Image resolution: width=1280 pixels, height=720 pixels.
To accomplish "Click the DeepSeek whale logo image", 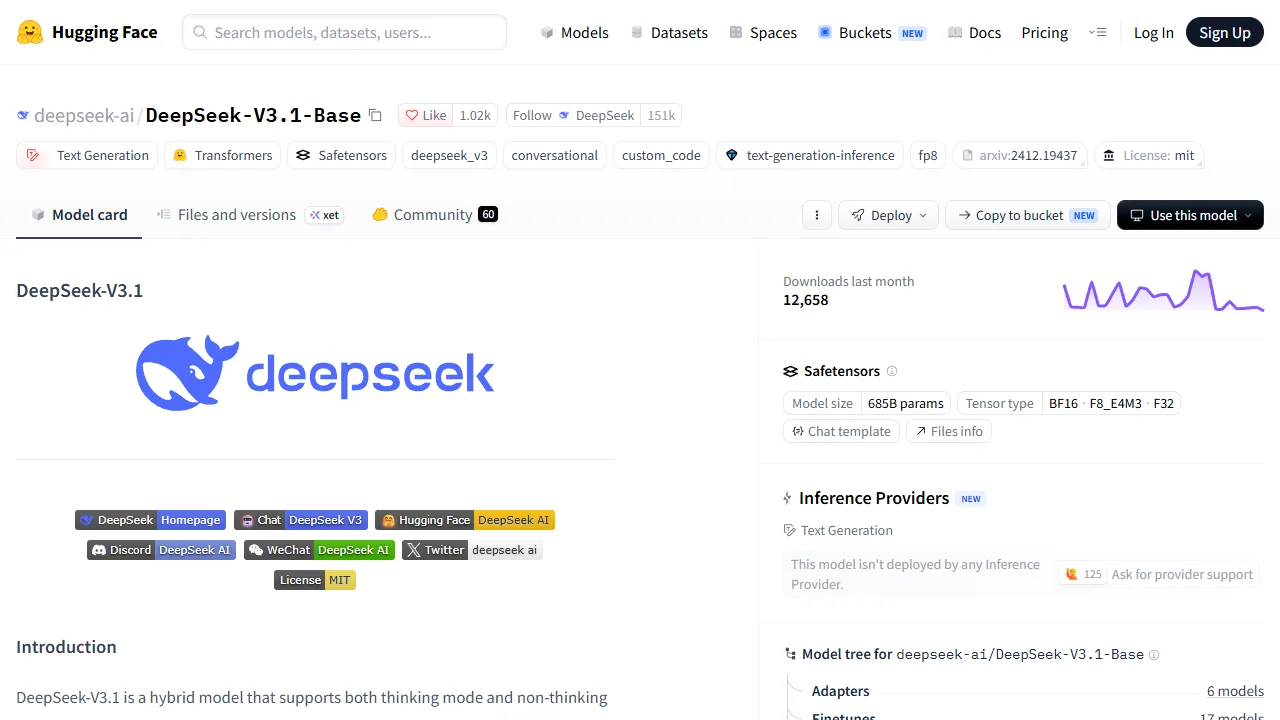I will tap(315, 373).
